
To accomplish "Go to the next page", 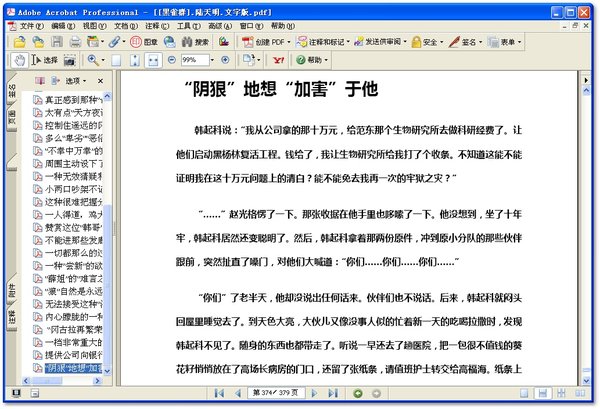I will (314, 393).
